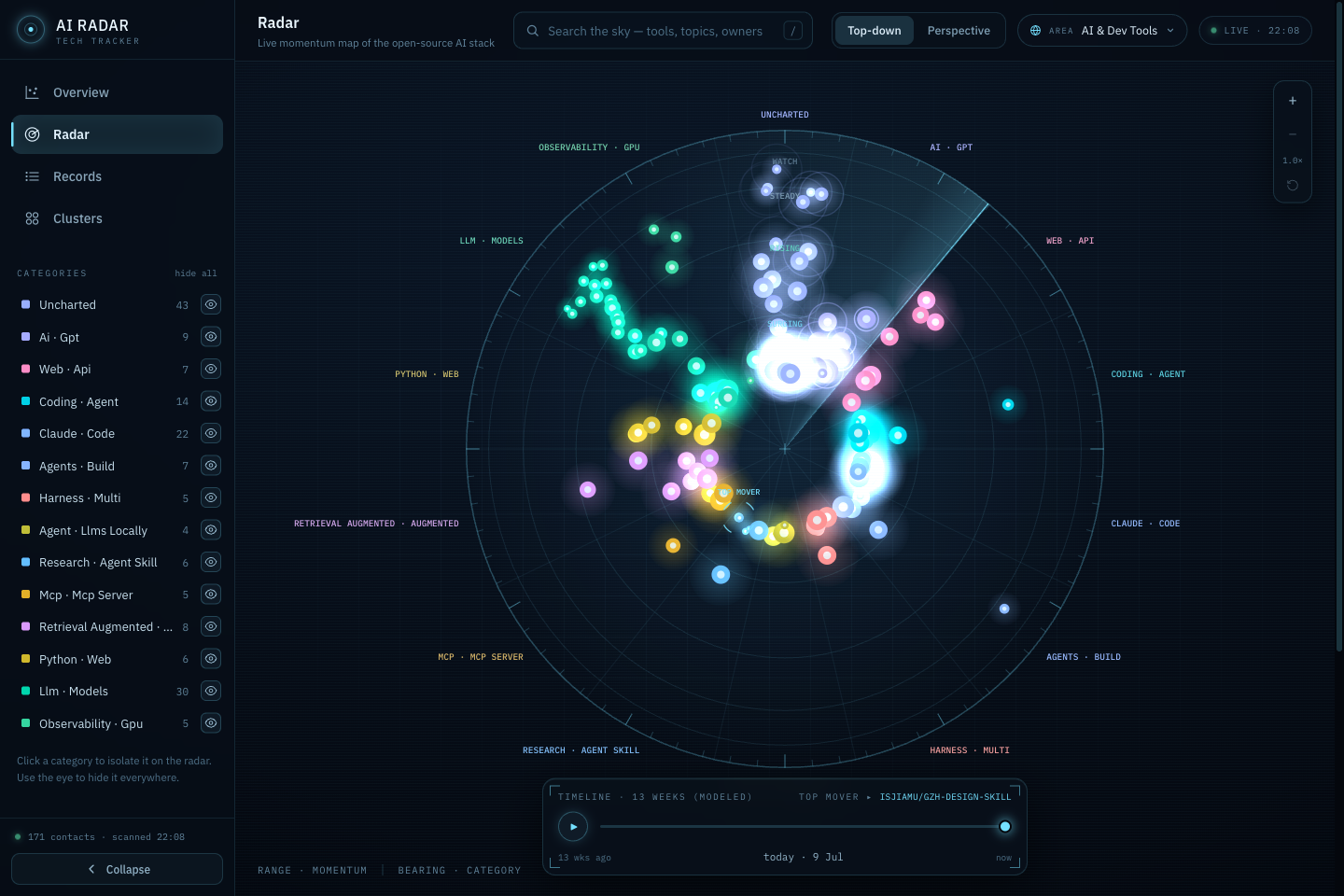
Task: Click hide all categories link
Action: [196, 273]
